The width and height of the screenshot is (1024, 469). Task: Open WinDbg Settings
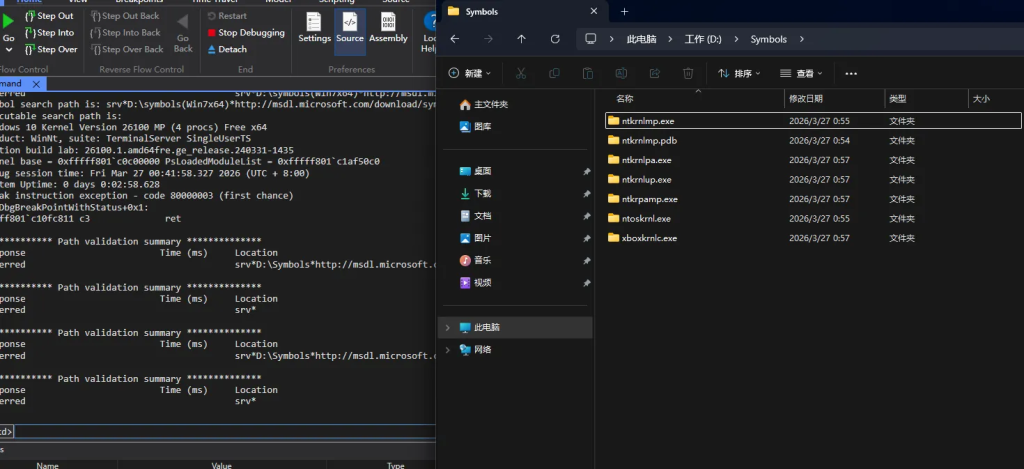314,29
